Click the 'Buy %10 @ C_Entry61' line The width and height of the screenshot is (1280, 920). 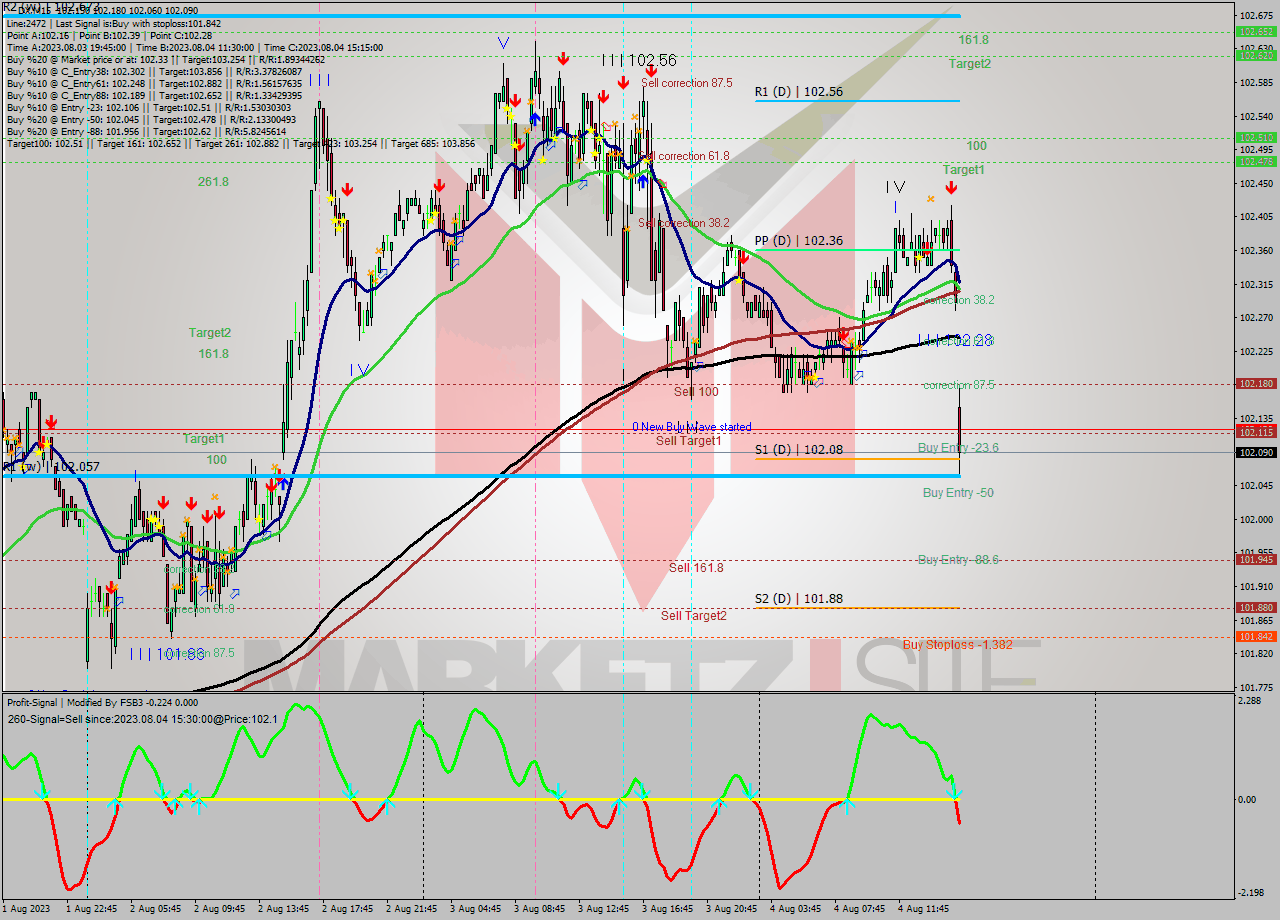coord(155,83)
